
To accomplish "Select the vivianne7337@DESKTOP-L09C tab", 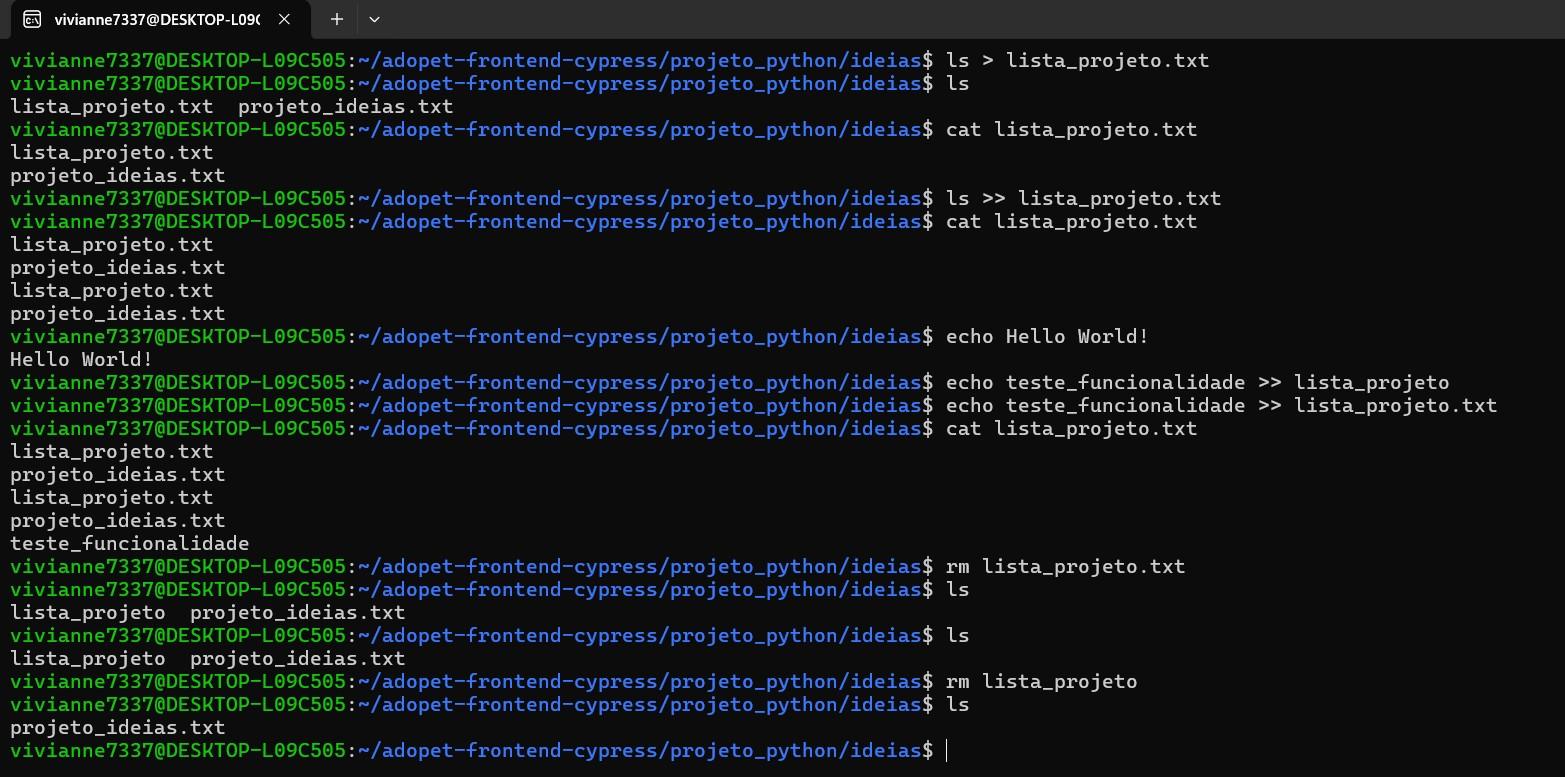I will tap(158, 20).
